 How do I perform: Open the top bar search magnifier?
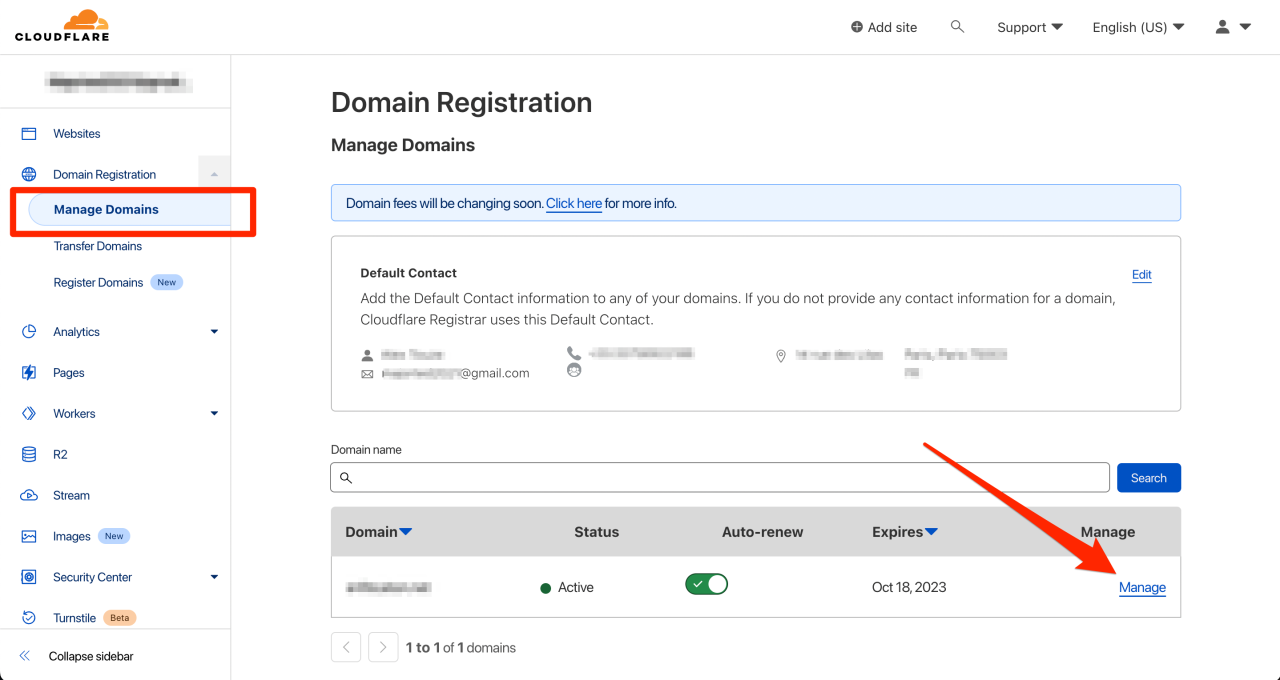click(x=957, y=27)
